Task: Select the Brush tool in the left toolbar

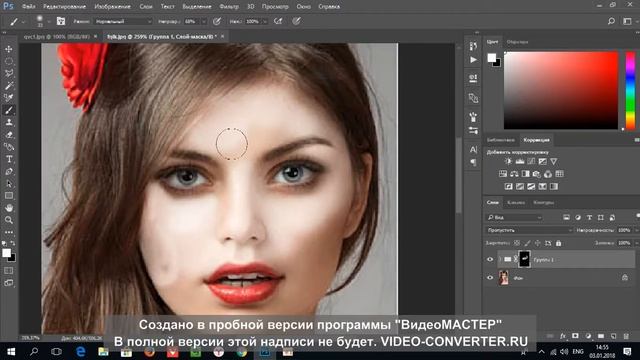Action: pos(9,110)
